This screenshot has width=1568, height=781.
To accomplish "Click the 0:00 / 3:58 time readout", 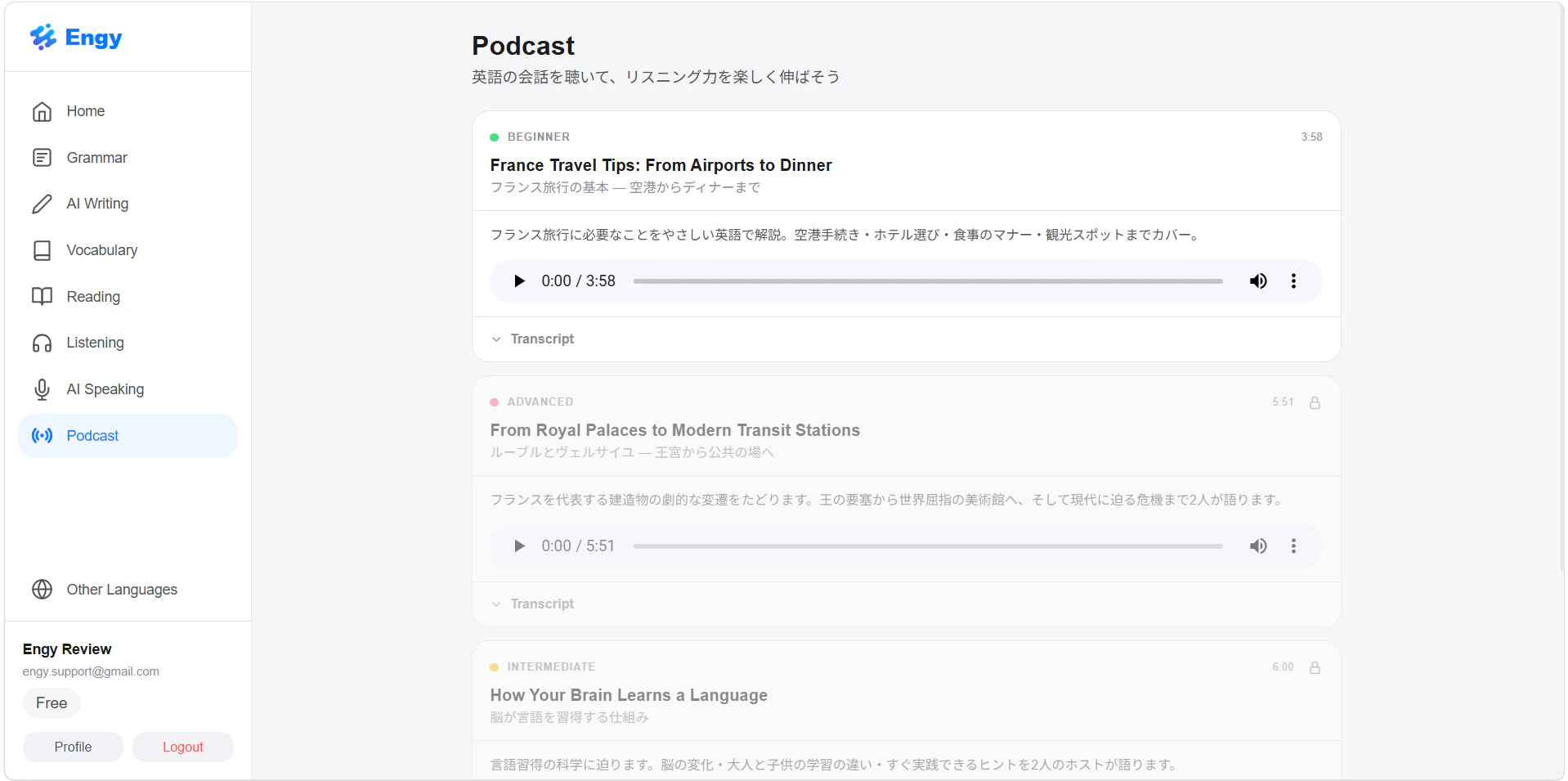I will pyautogui.click(x=578, y=281).
